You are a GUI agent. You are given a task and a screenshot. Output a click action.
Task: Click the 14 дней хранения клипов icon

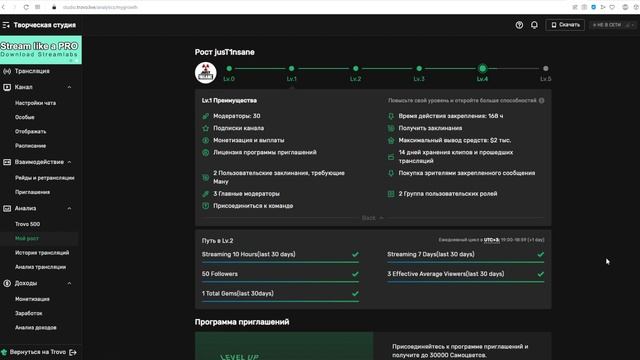(391, 157)
